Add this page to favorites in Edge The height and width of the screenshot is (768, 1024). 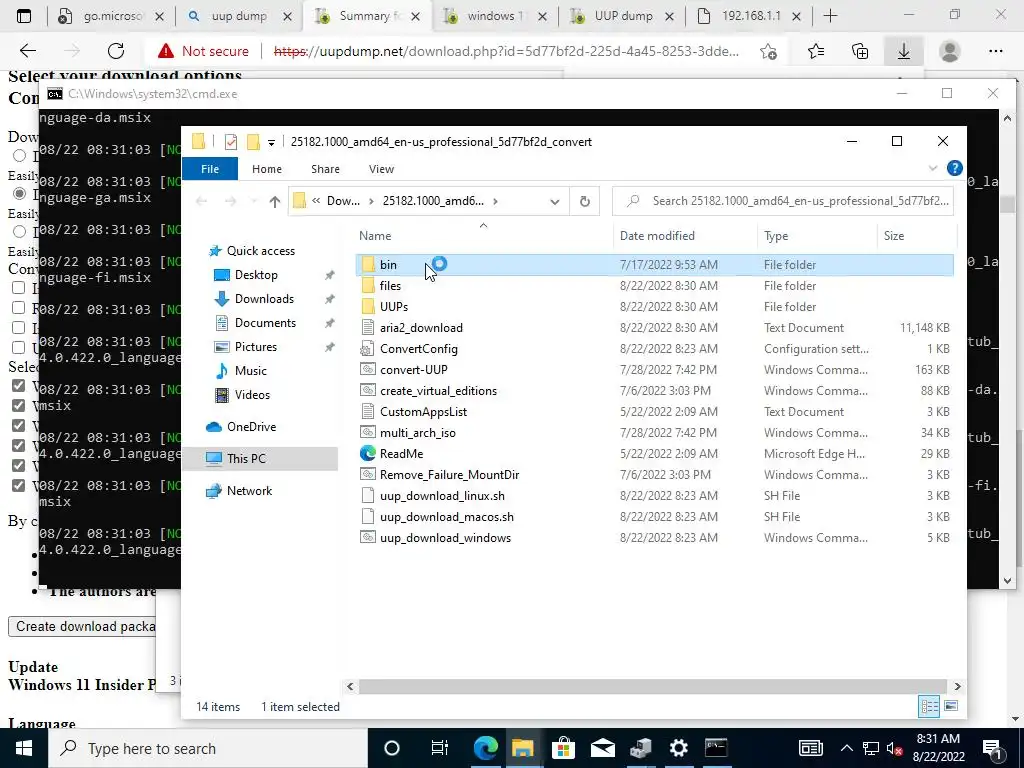pos(769,51)
